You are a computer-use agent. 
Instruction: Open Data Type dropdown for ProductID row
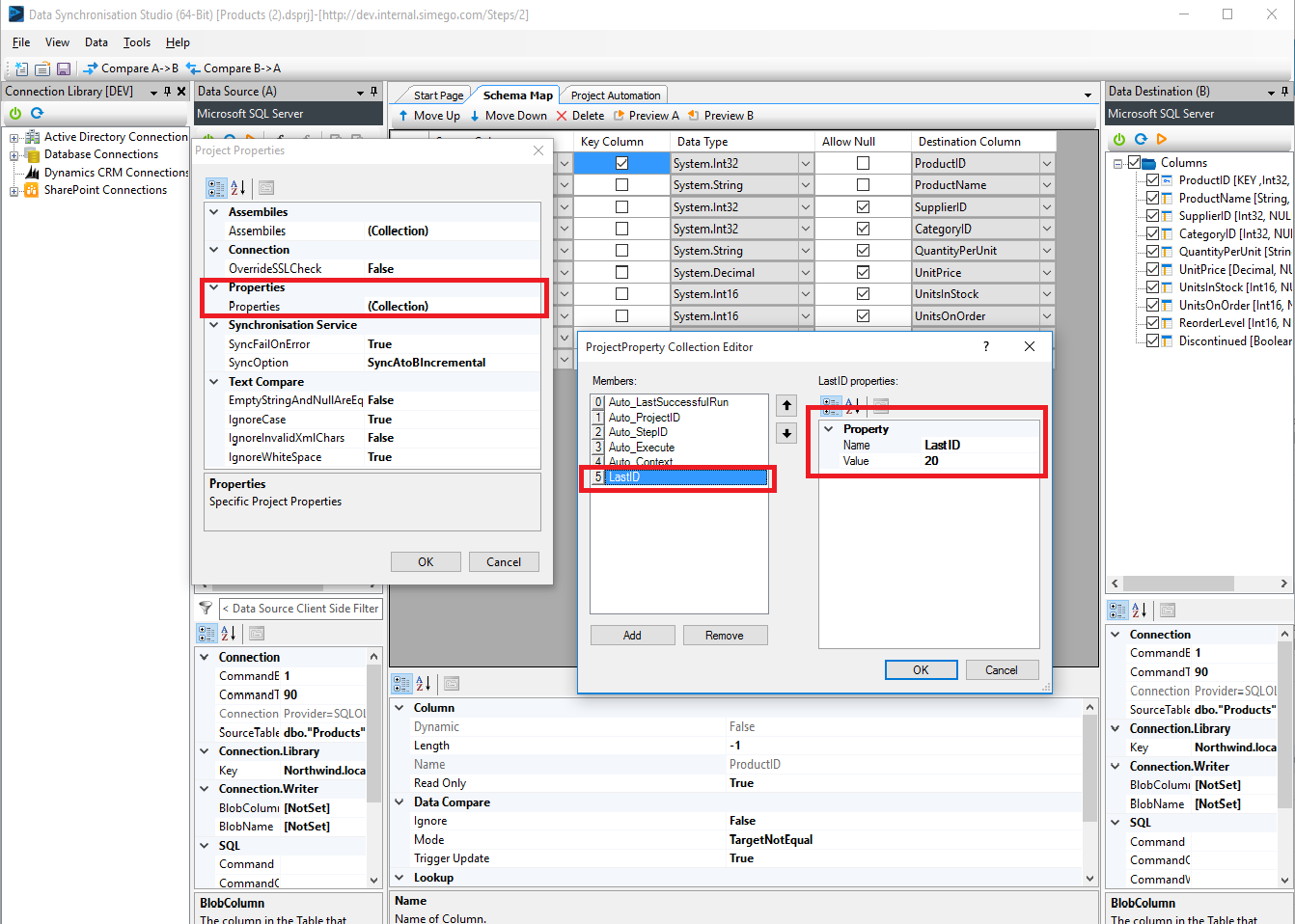click(805, 163)
